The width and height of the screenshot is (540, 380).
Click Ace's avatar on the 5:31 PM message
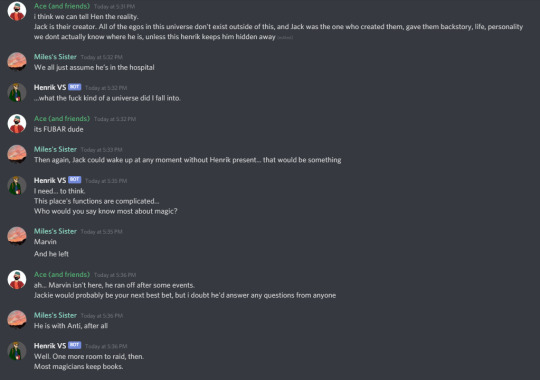[x=17, y=11]
